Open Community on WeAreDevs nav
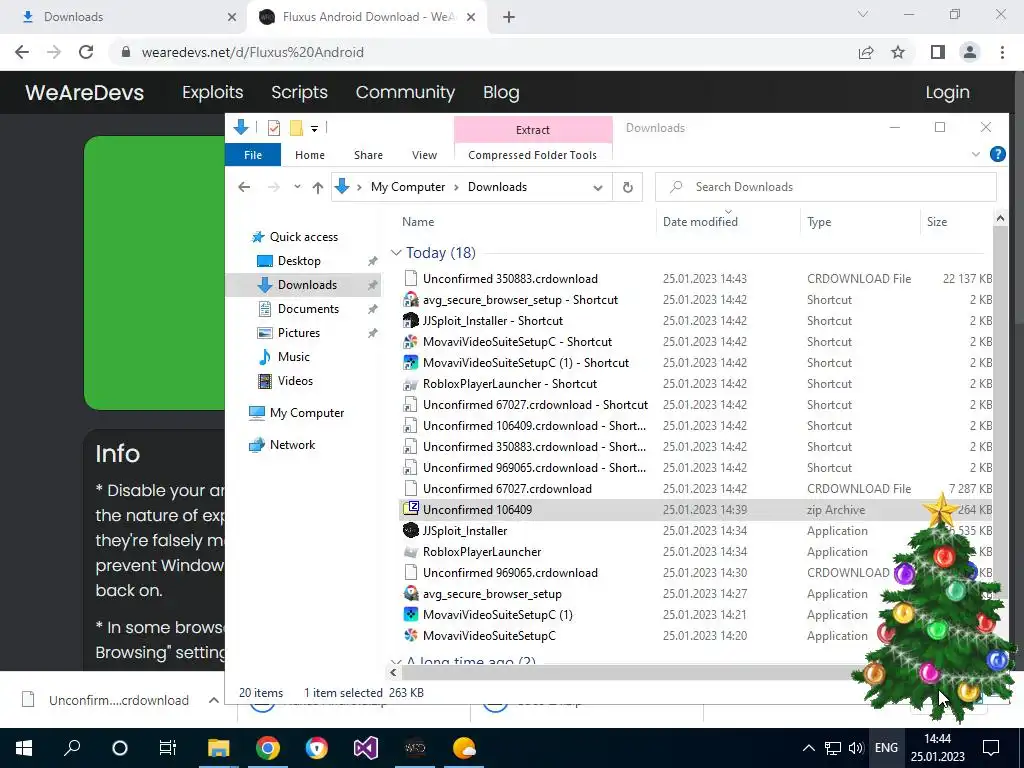1024x768 pixels. tap(405, 92)
